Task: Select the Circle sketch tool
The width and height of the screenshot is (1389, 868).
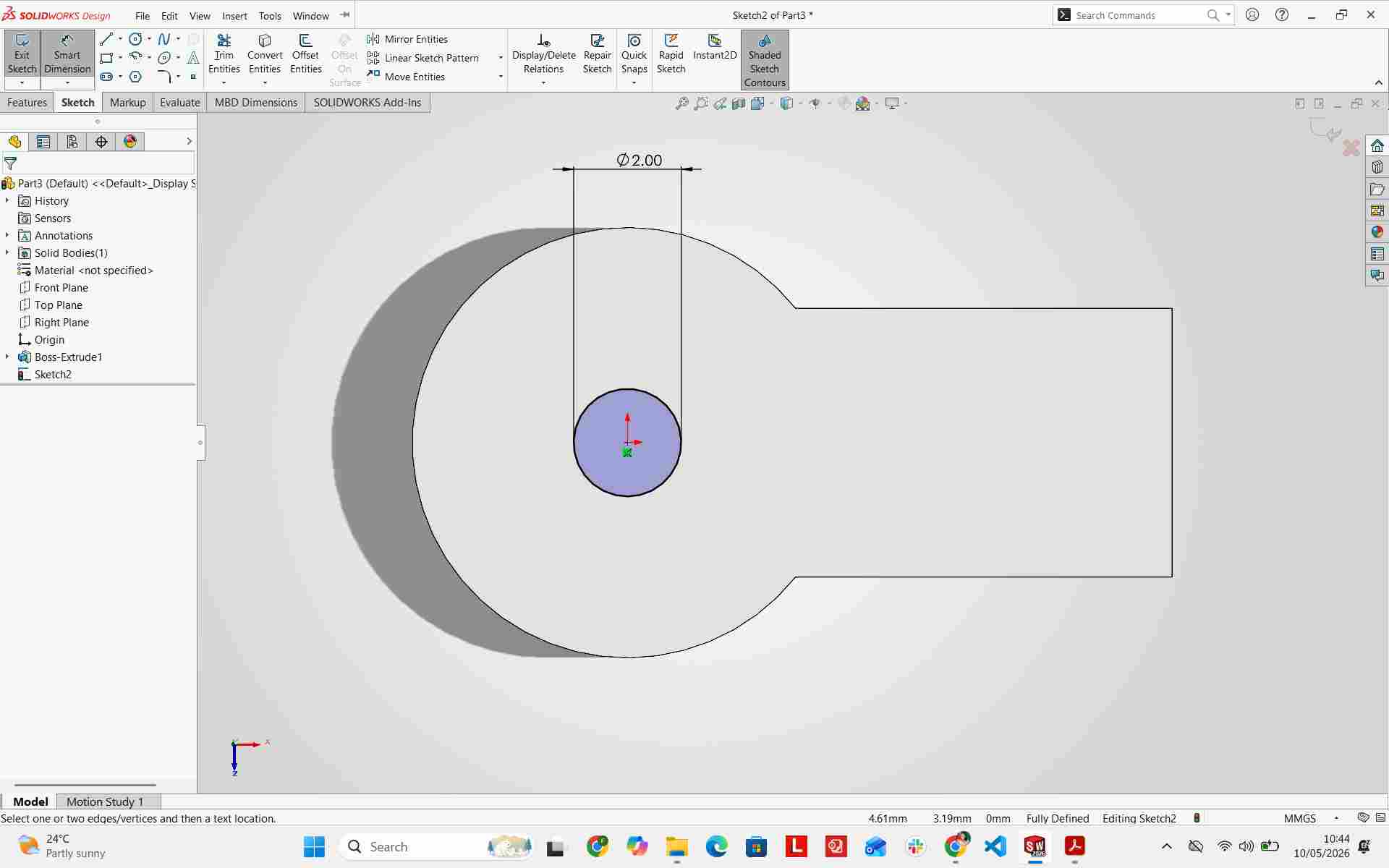Action: tap(135, 39)
